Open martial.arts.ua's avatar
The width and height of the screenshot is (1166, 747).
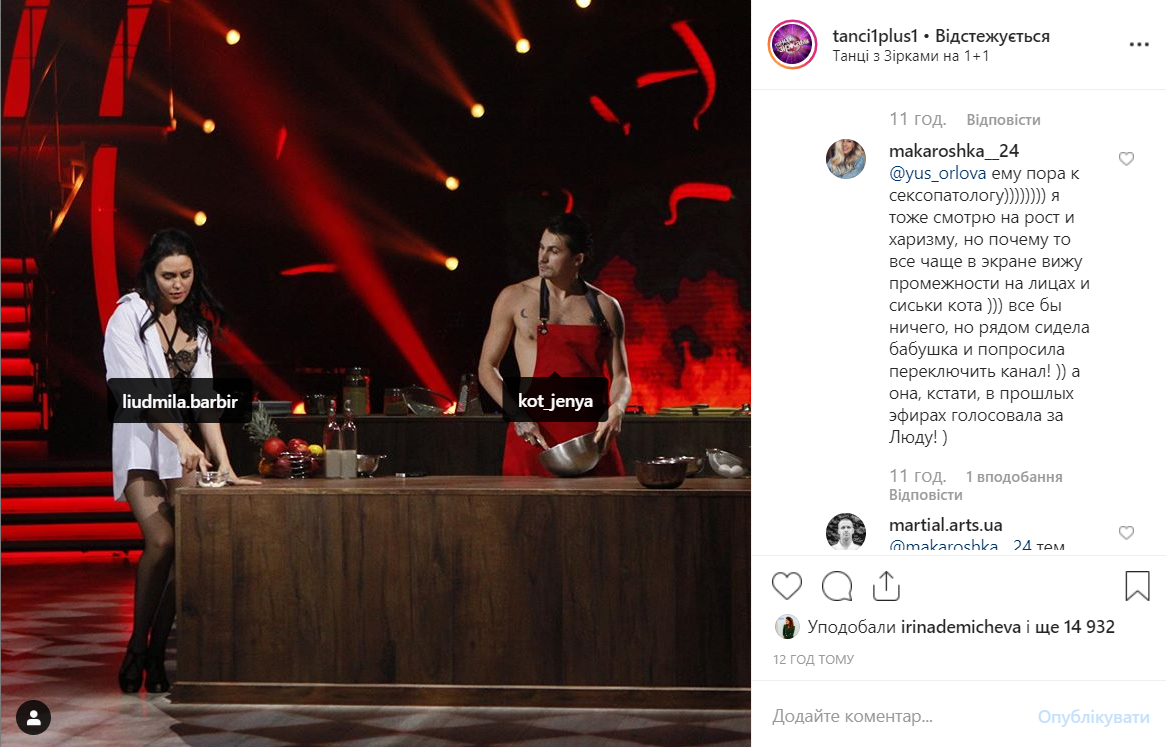(x=845, y=531)
